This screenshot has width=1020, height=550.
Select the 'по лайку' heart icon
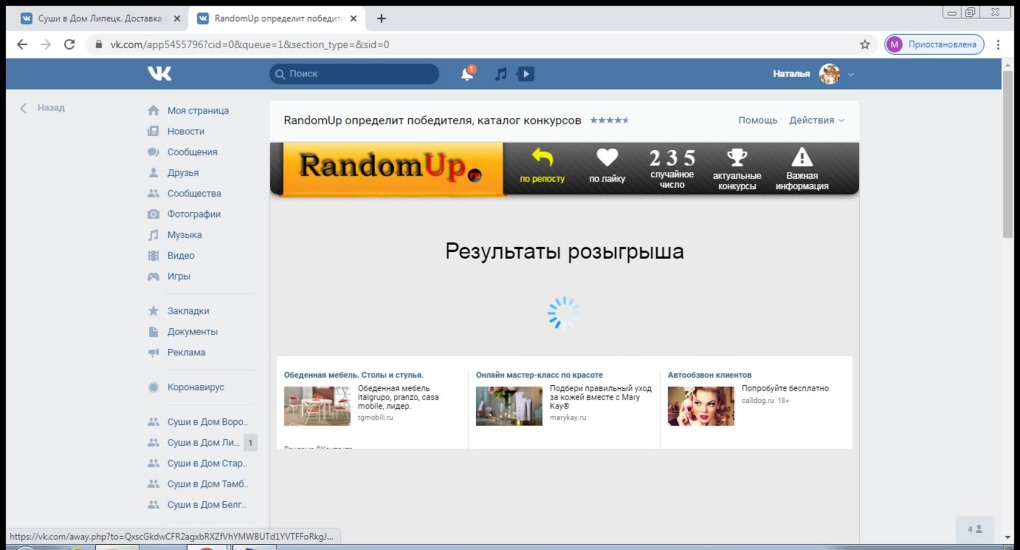pyautogui.click(x=607, y=158)
